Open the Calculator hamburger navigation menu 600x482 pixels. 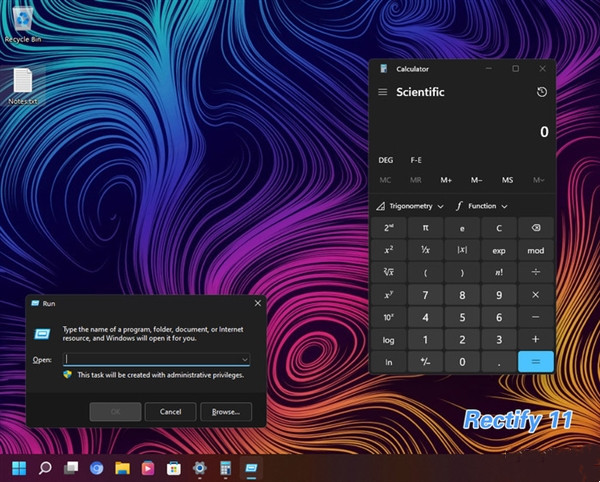point(382,92)
